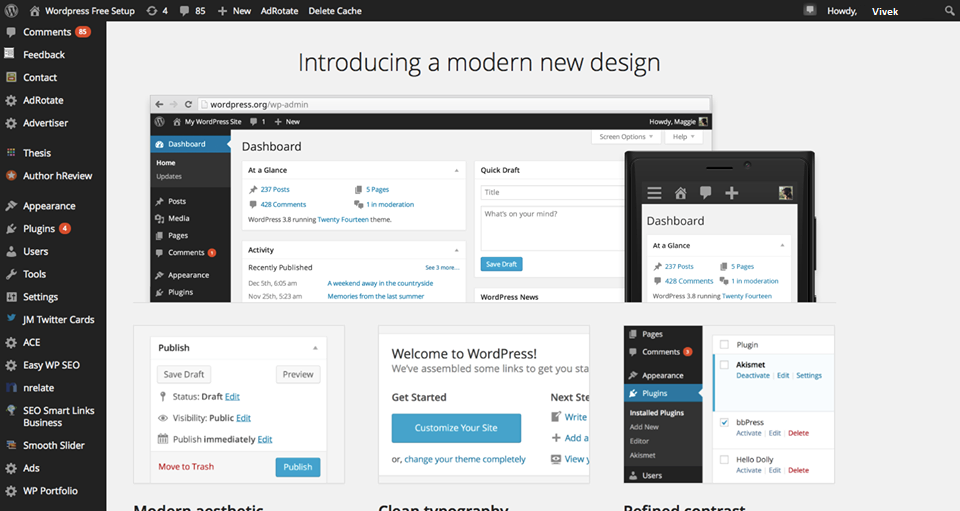
Task: Click the Save Draft blue button in Quick Draft
Action: point(501,264)
